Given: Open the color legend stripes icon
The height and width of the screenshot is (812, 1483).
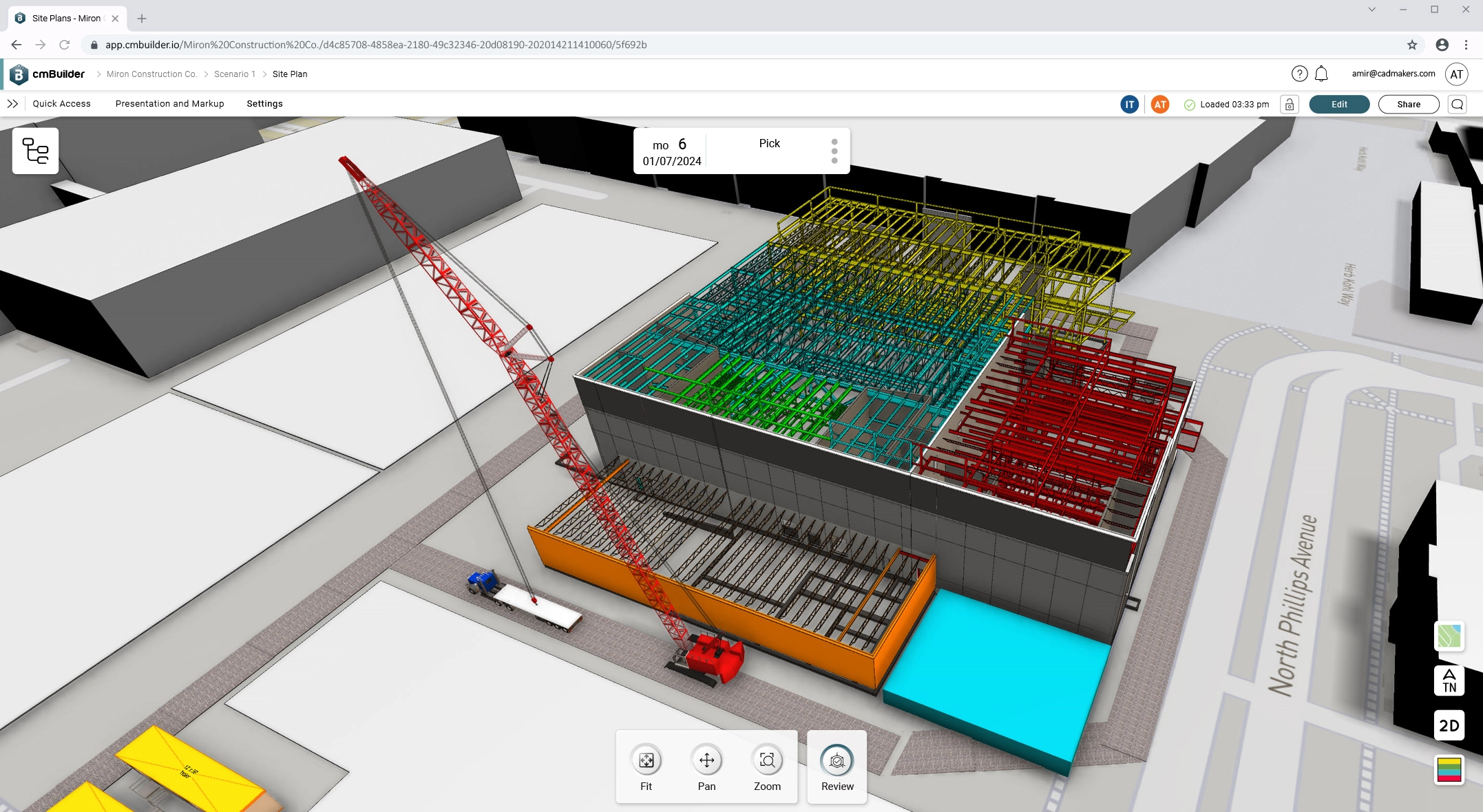Looking at the screenshot, I should click(x=1449, y=769).
